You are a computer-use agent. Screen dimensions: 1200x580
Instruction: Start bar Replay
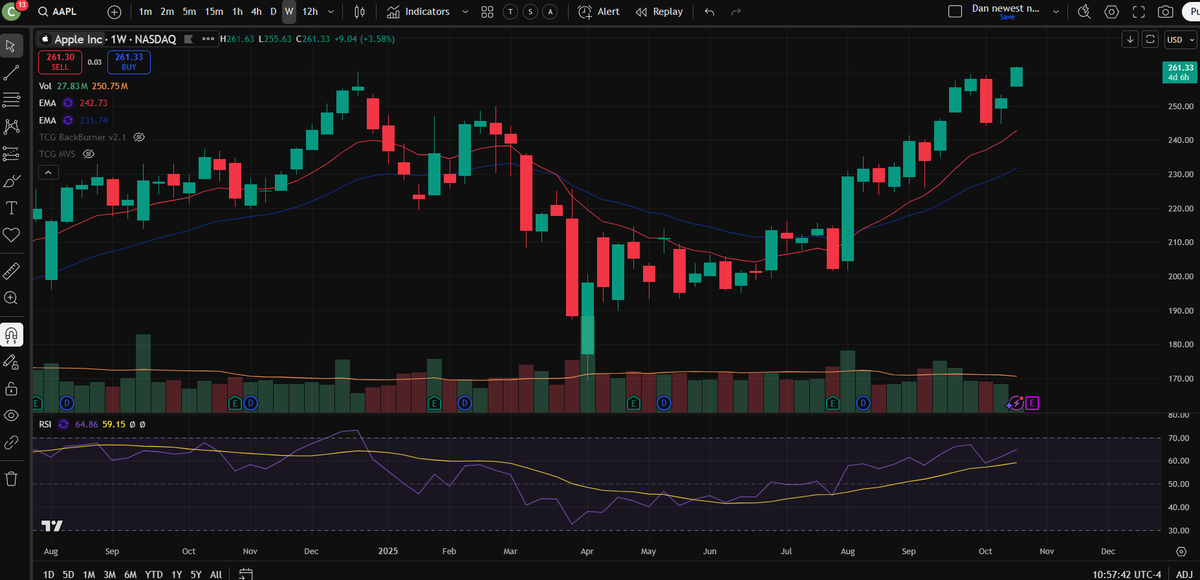pos(658,12)
